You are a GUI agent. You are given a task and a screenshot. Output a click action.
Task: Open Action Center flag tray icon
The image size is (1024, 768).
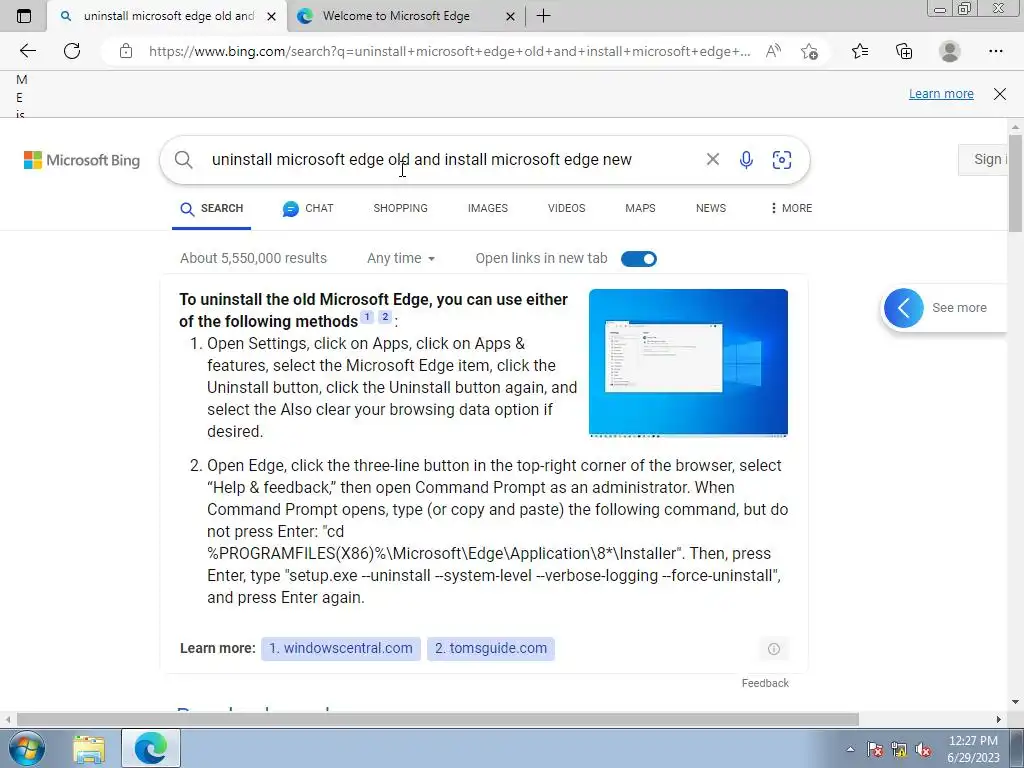(x=875, y=749)
